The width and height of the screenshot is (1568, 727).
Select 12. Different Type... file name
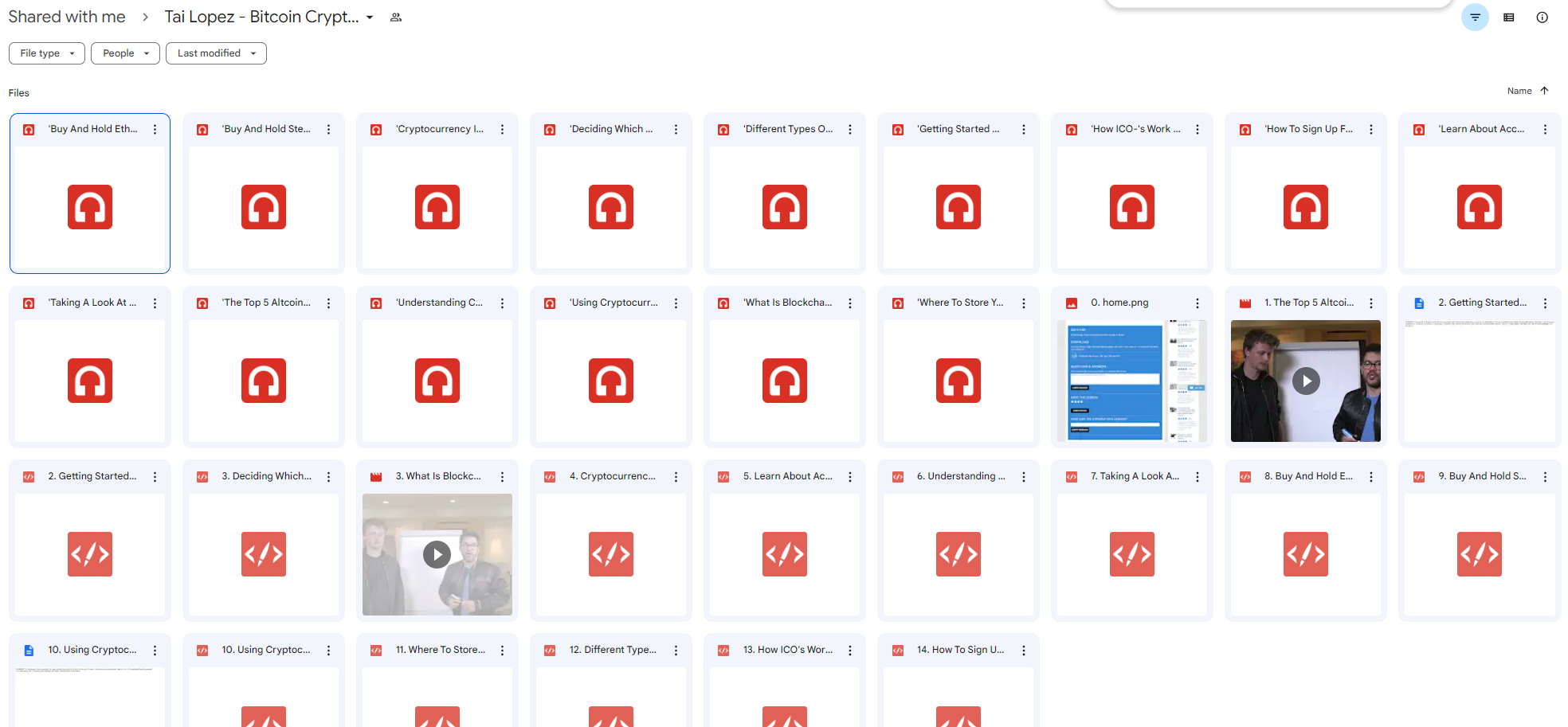[613, 650]
